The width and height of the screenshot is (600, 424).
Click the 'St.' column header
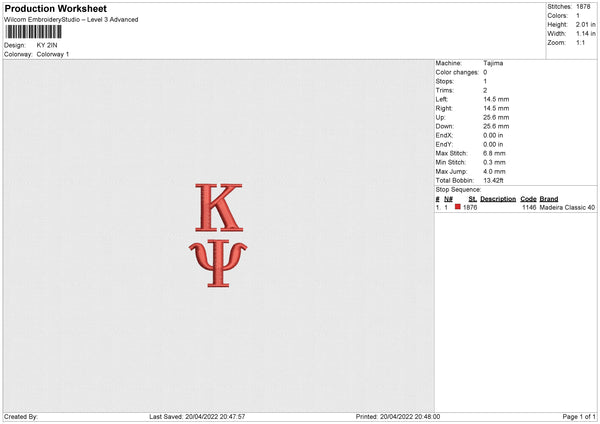click(473, 199)
